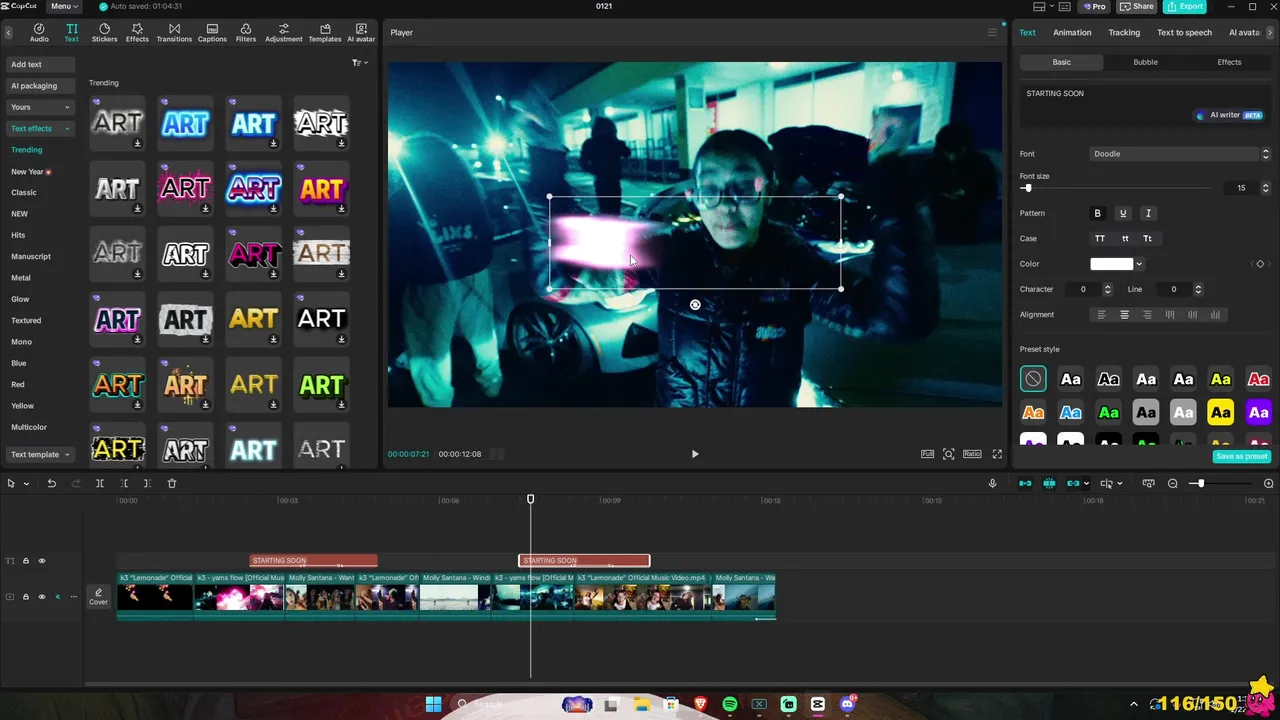Click Add text in sidebar
Screen dimensions: 1280x720
(41, 64)
